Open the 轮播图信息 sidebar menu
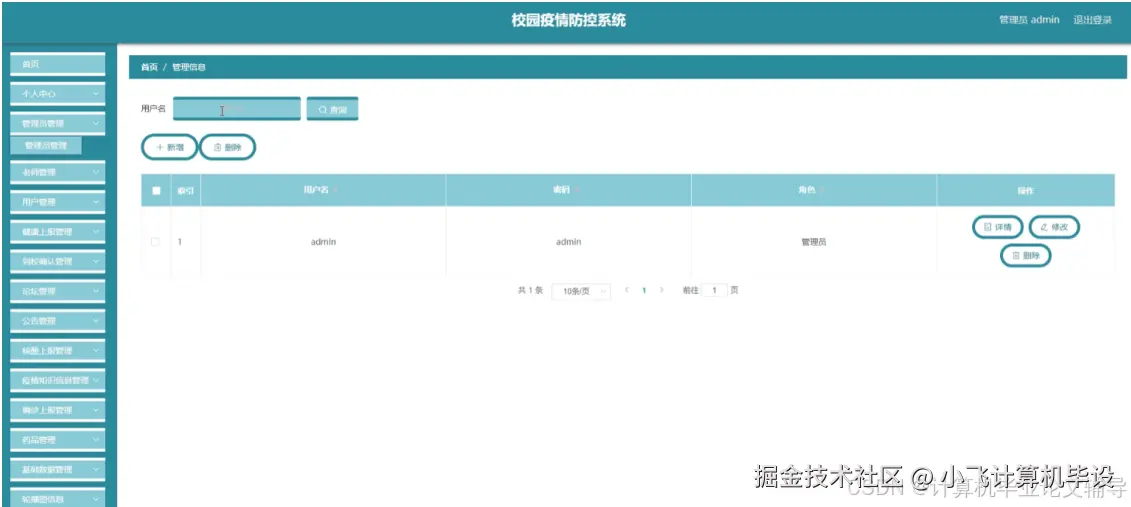 (x=57, y=498)
